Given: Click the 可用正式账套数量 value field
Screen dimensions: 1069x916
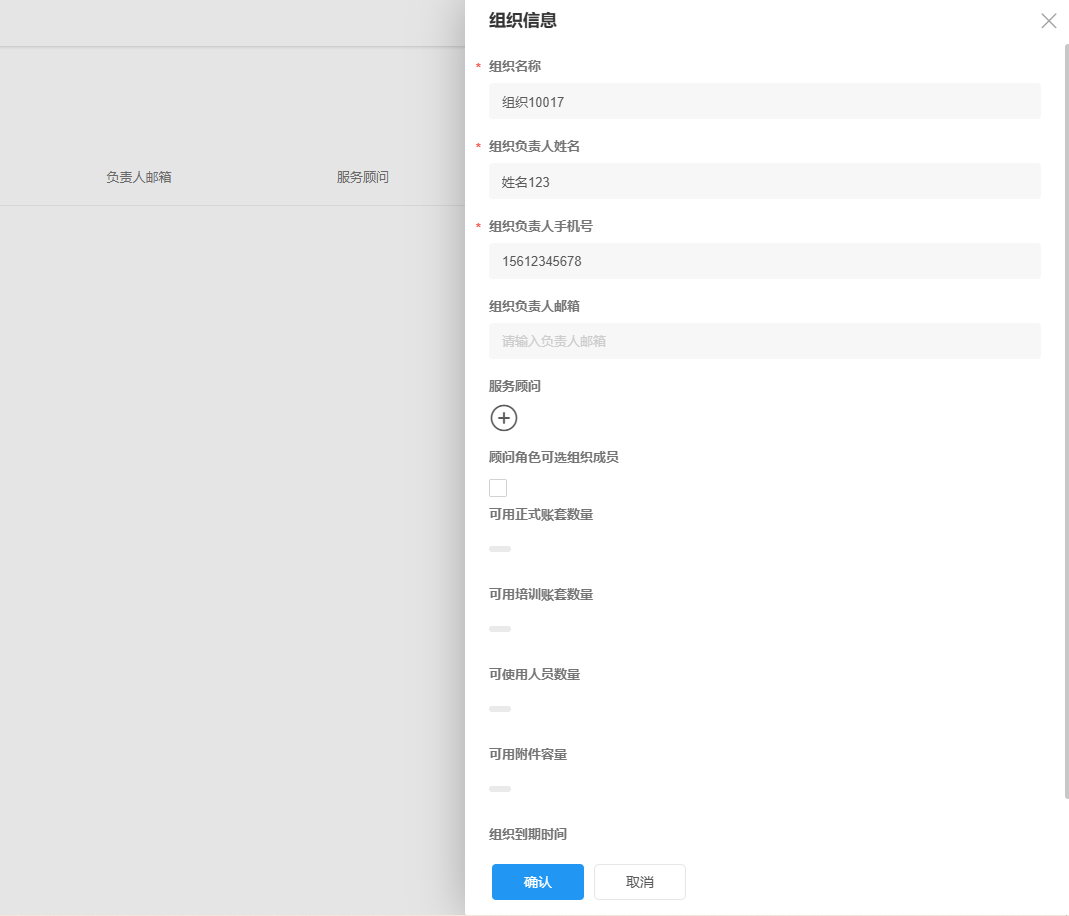Looking at the screenshot, I should click(x=500, y=548).
